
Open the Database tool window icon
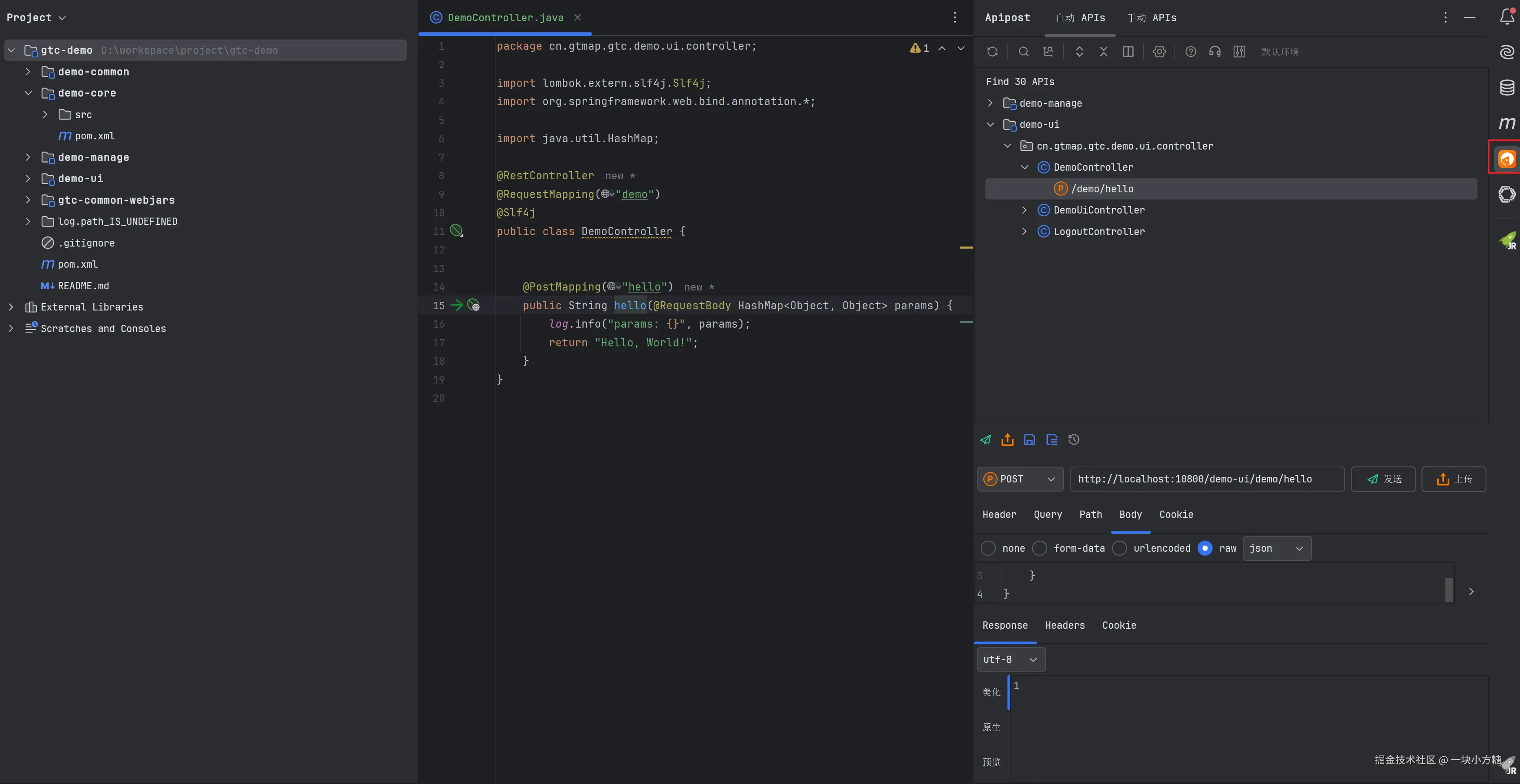[1507, 87]
